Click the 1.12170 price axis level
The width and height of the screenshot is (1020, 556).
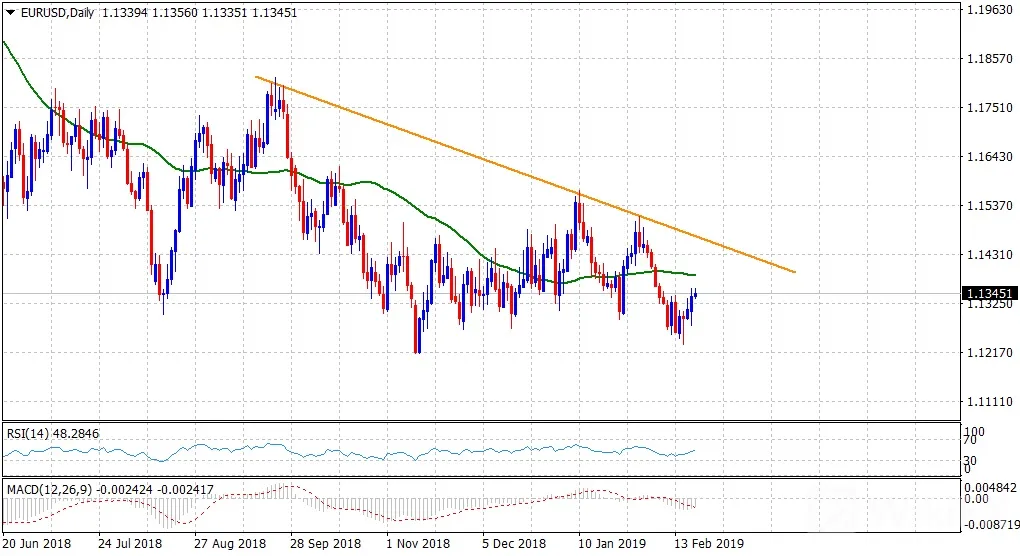coord(989,352)
